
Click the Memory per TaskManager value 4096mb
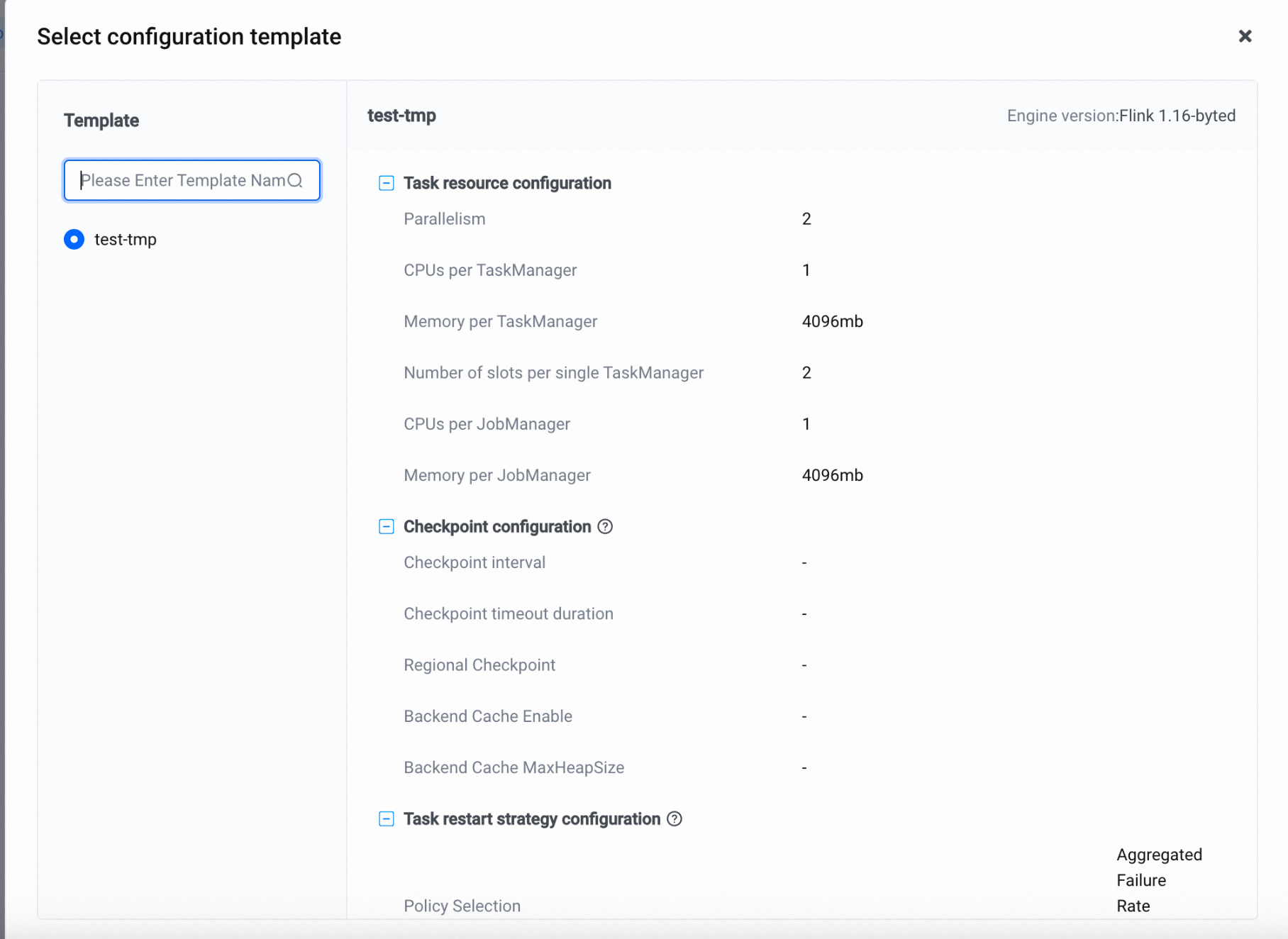point(833,321)
